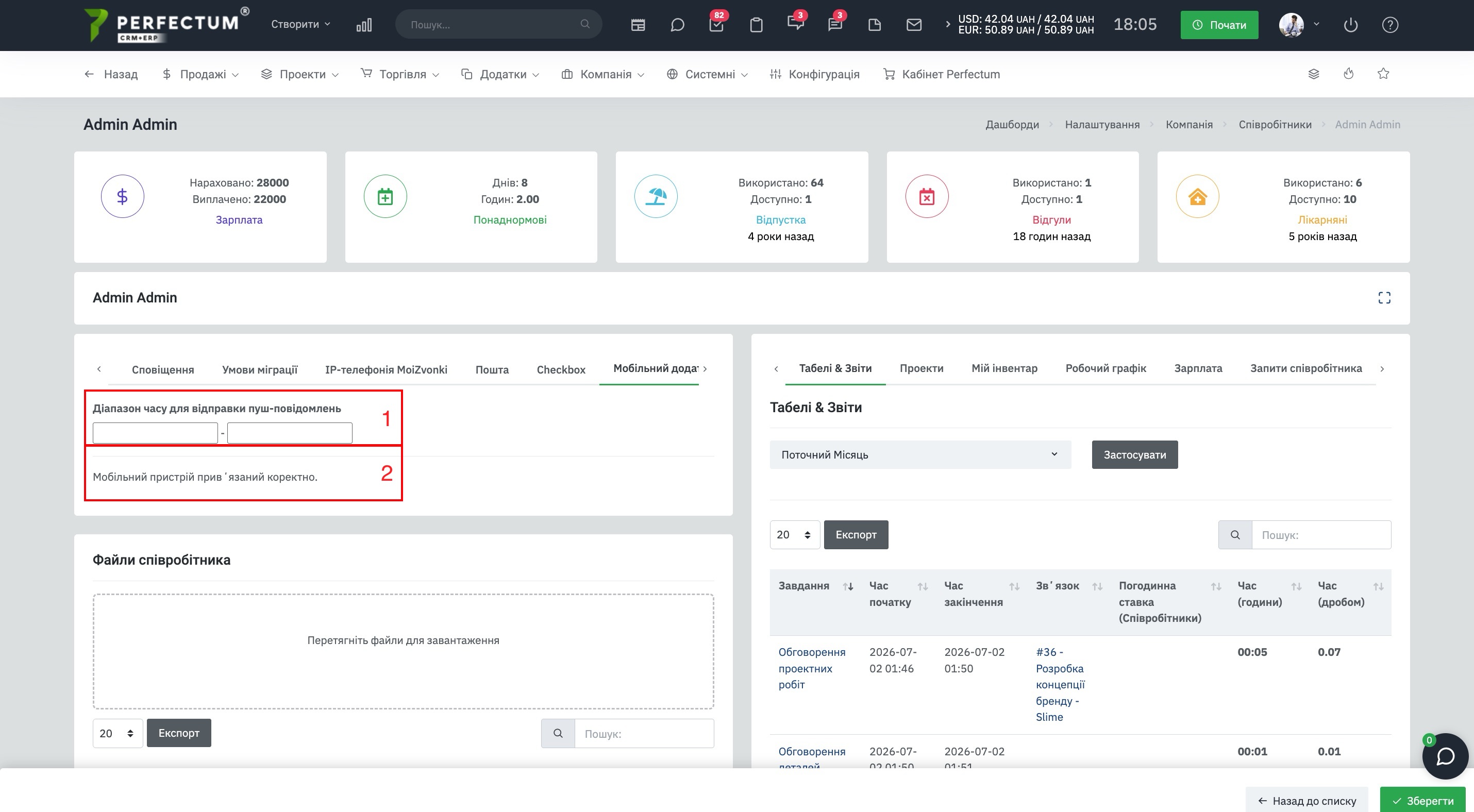This screenshot has width=1474, height=812.
Task: Click the green Зберегти button
Action: [x=1422, y=800]
